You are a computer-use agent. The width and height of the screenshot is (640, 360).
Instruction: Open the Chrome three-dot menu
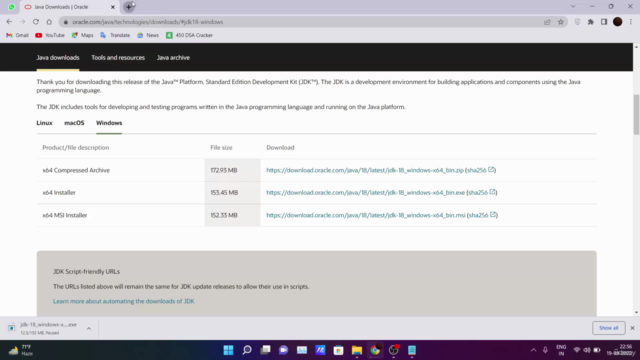(631, 22)
